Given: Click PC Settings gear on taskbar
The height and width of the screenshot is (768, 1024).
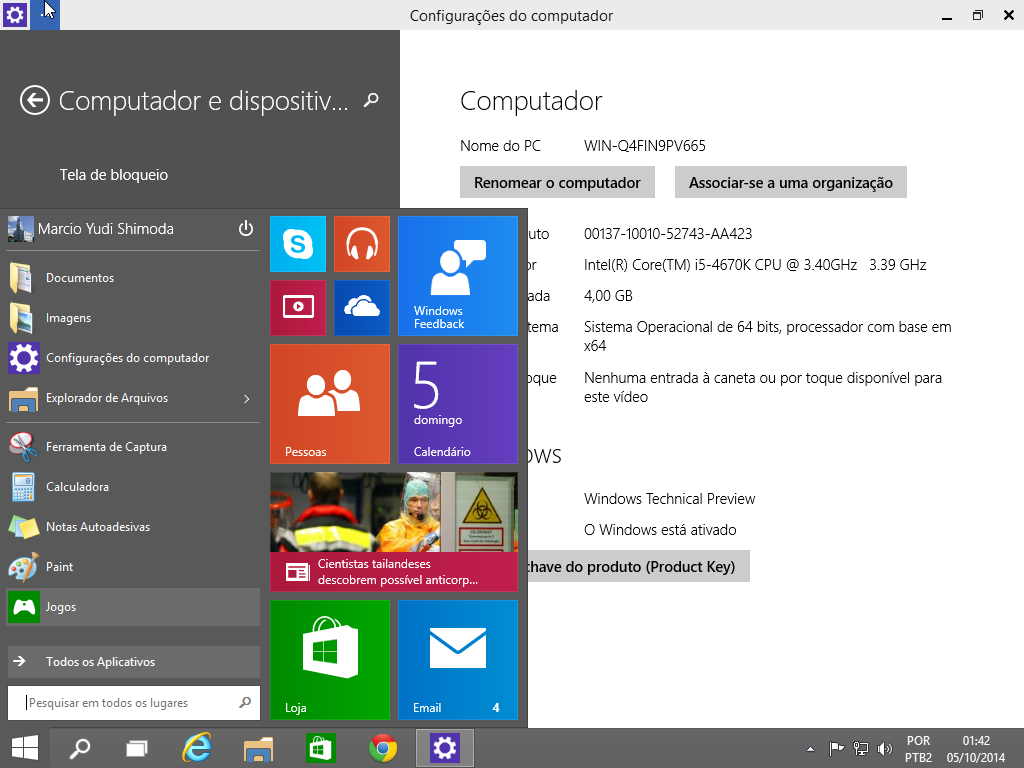Looking at the screenshot, I should pos(445,748).
